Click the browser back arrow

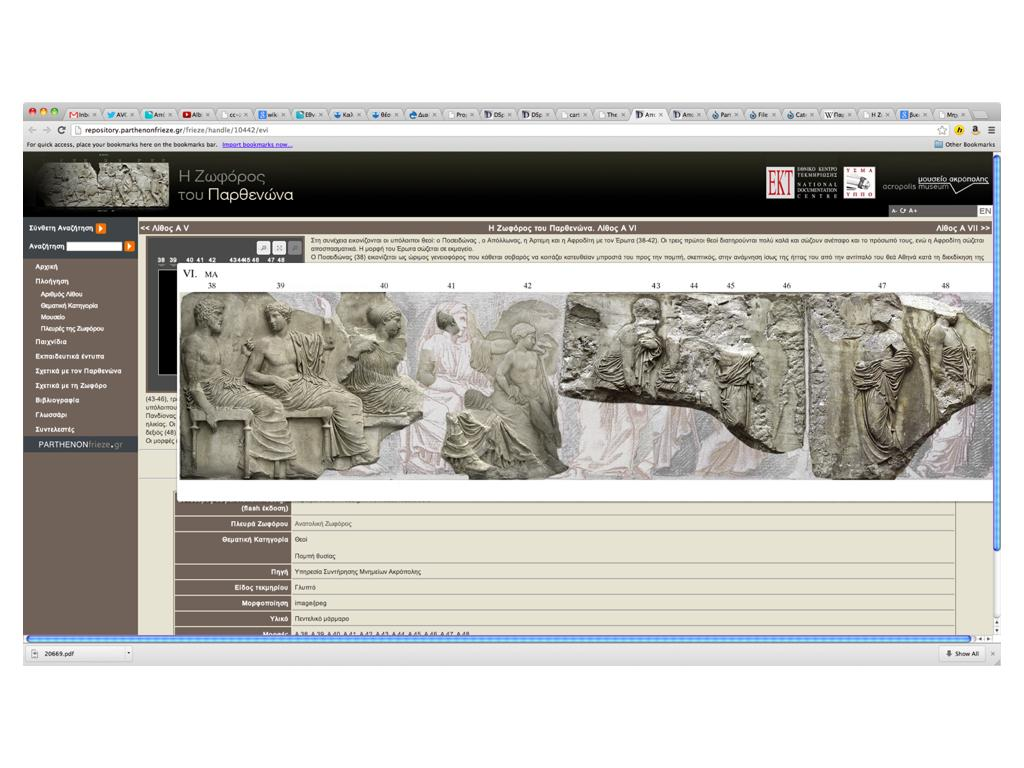(33, 130)
